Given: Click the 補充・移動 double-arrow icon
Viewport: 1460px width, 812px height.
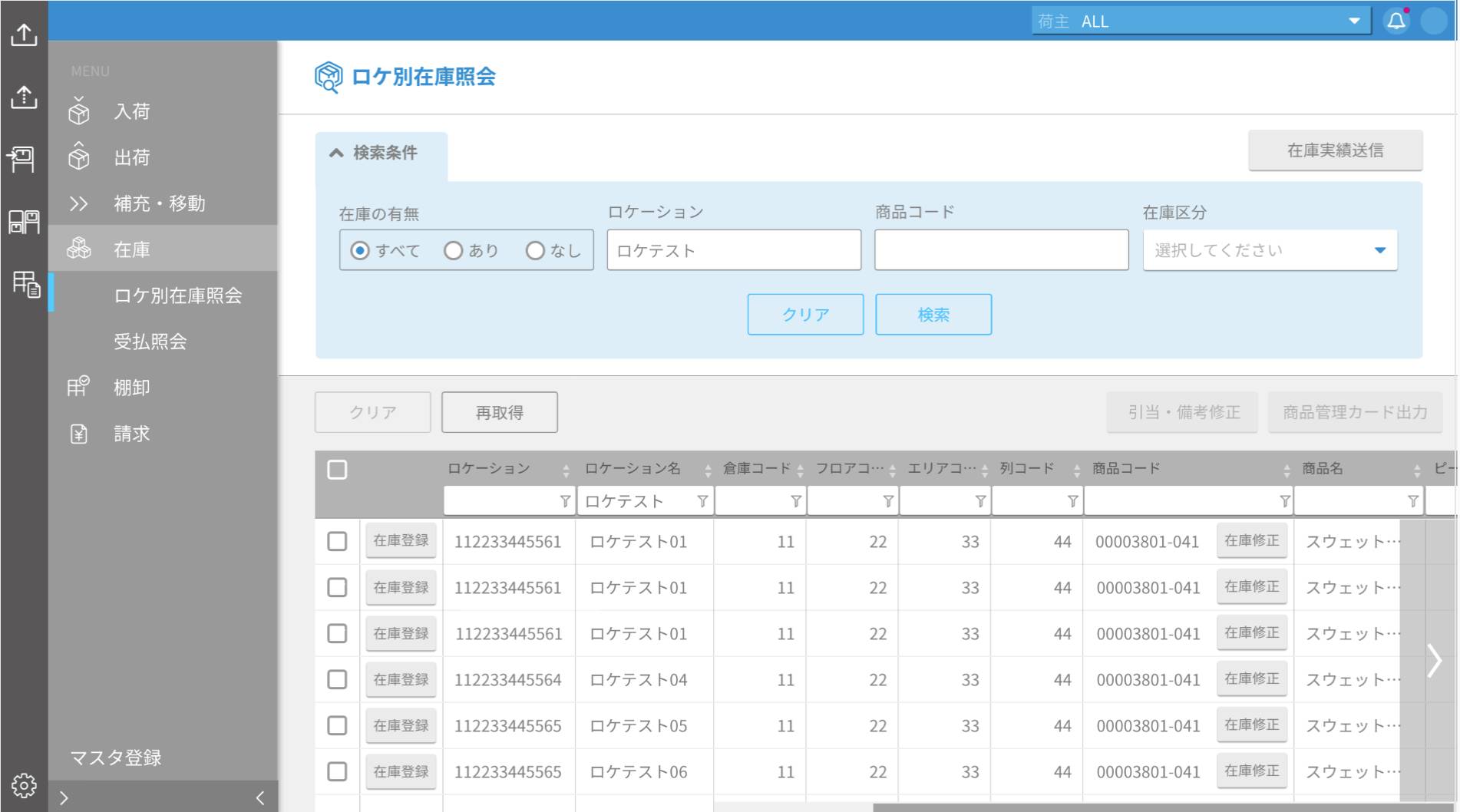Looking at the screenshot, I should (x=78, y=203).
